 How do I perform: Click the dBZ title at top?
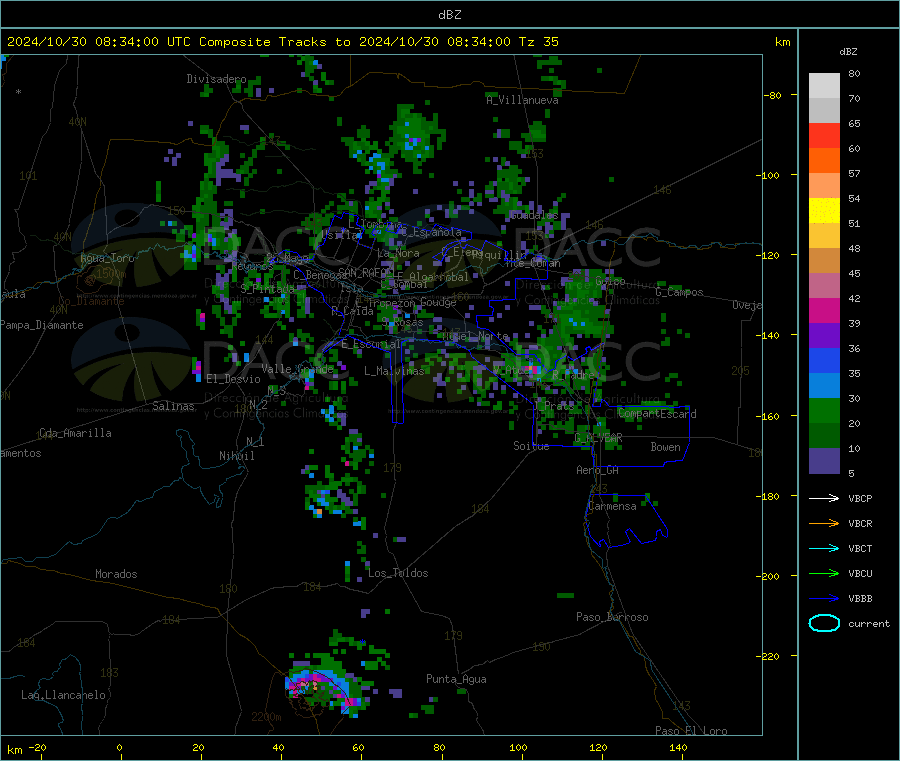tap(449, 15)
